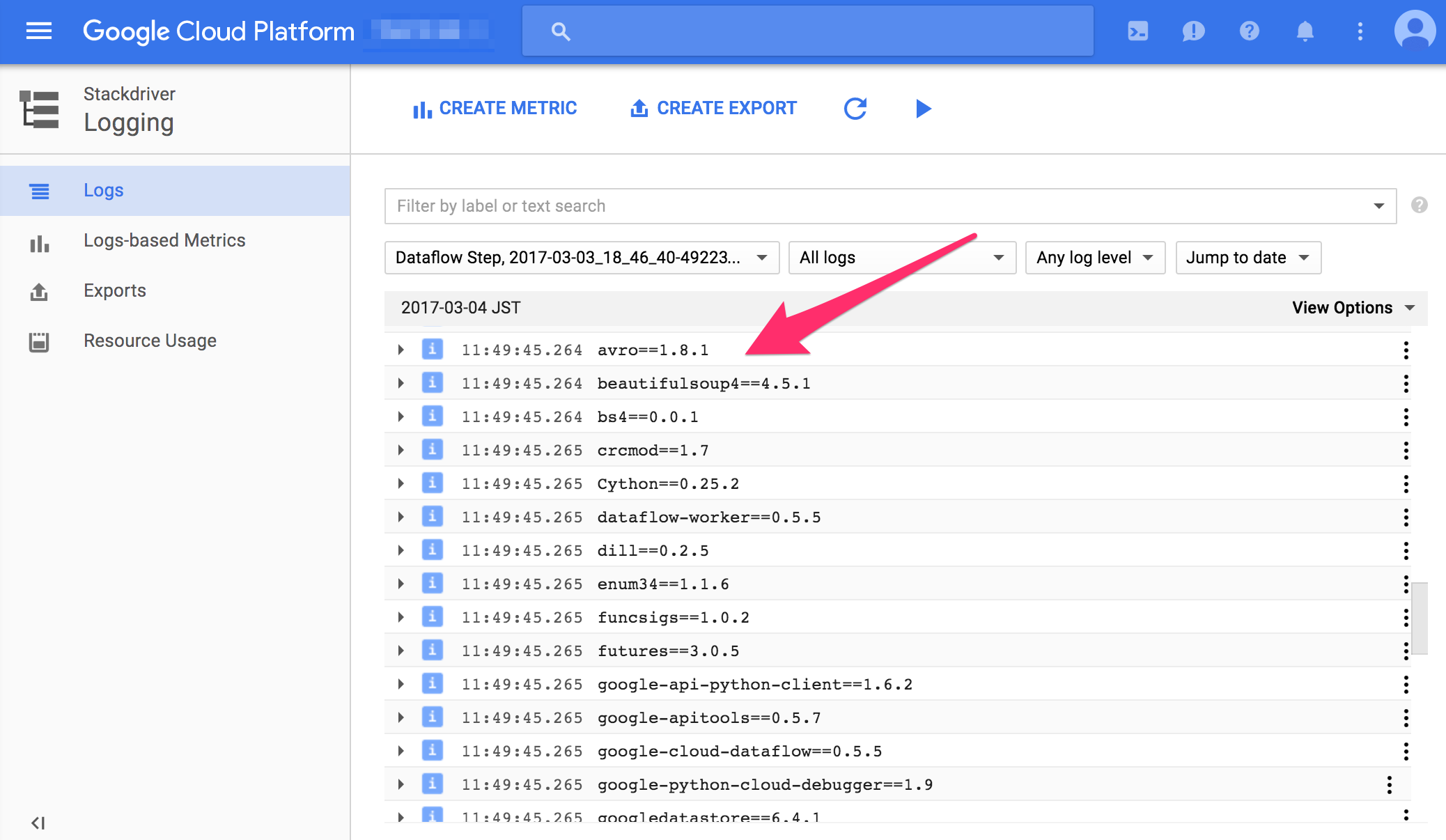This screenshot has width=1446, height=840.
Task: Click the play button to stream logs
Action: [x=923, y=109]
